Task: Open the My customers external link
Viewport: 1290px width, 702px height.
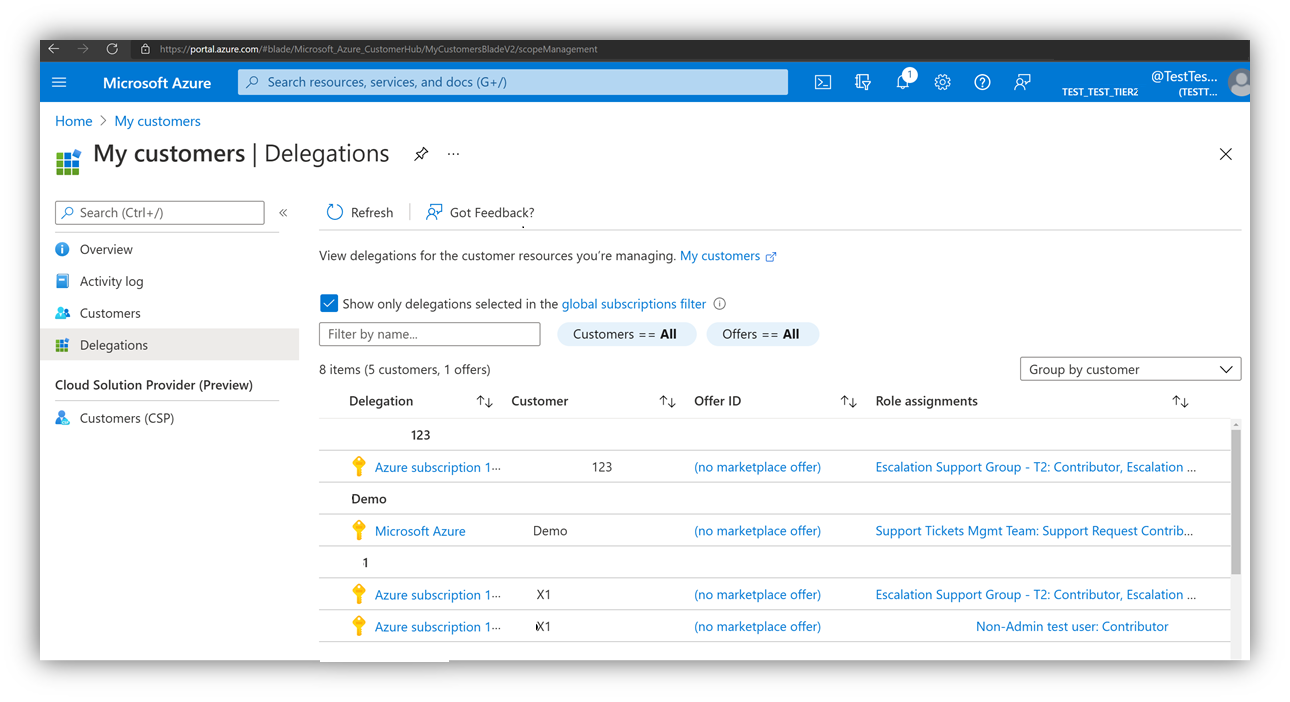Action: (x=728, y=256)
